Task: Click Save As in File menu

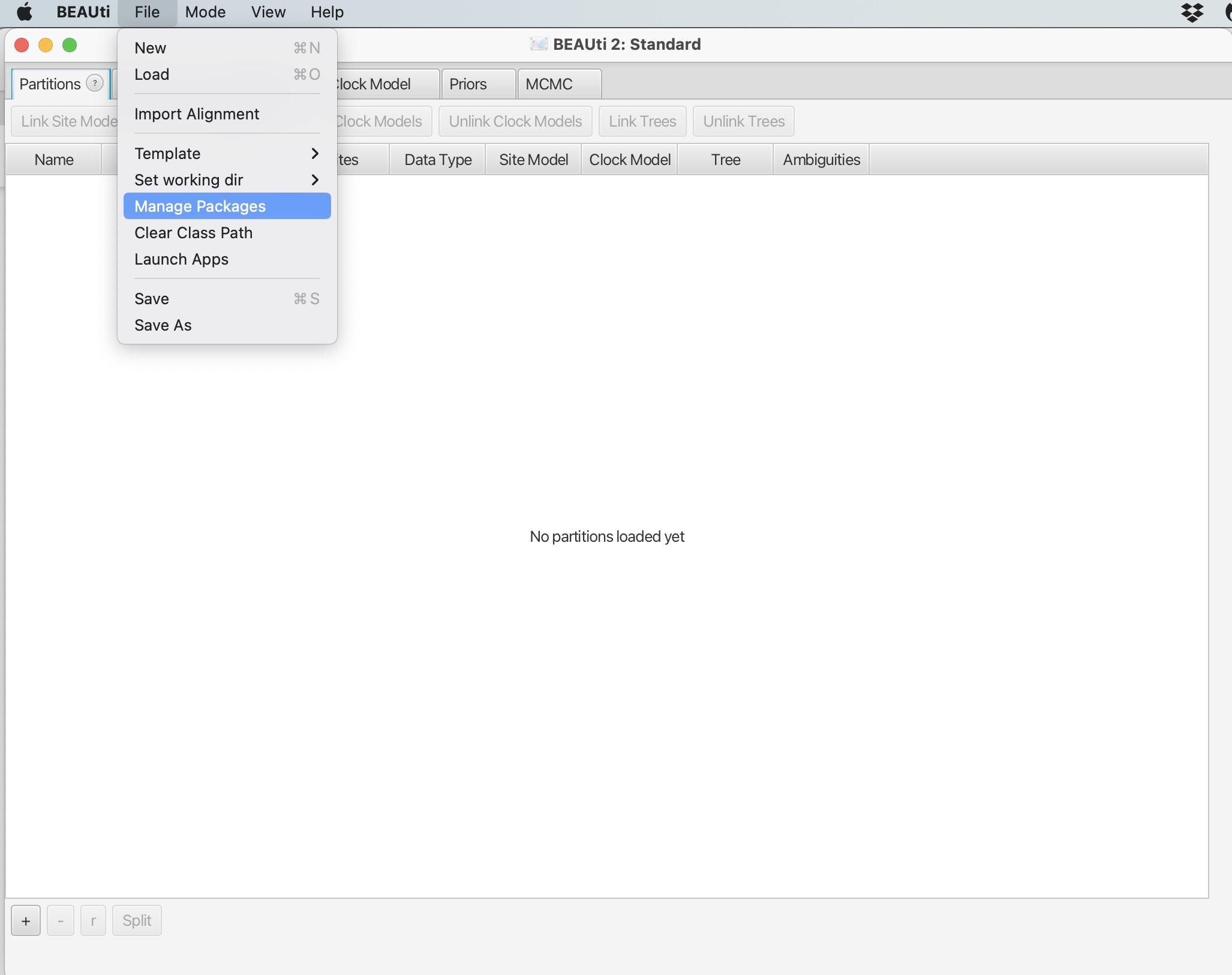Action: pyautogui.click(x=163, y=325)
